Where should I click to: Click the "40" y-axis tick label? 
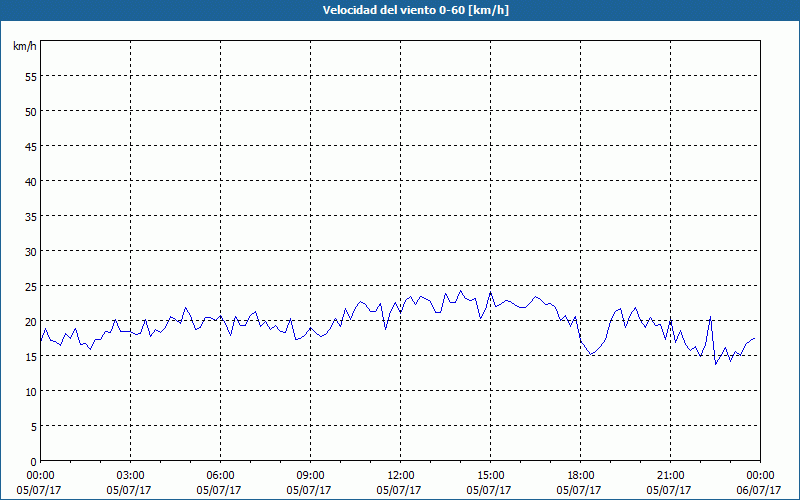31,182
